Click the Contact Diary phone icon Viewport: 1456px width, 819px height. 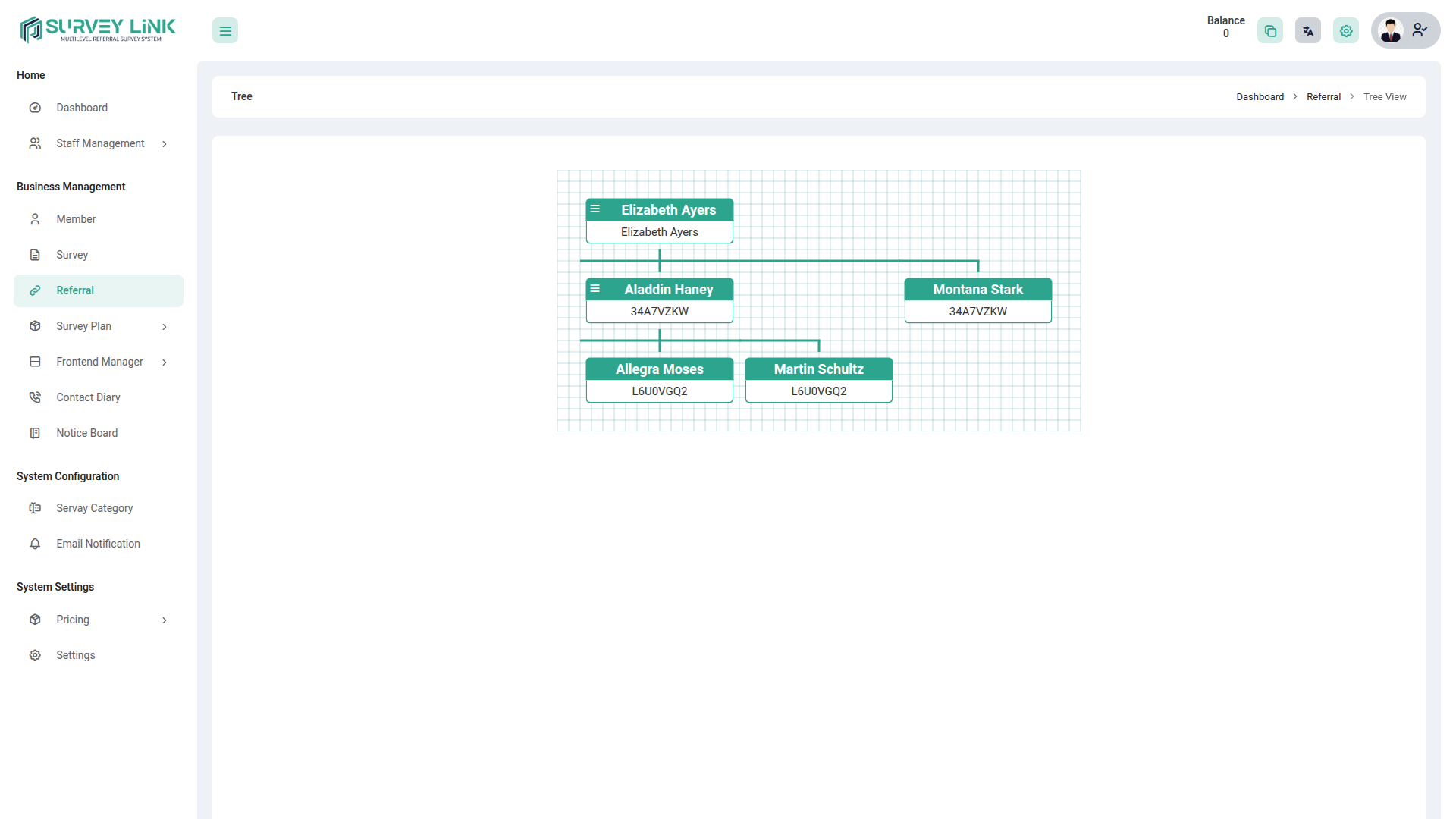point(35,397)
